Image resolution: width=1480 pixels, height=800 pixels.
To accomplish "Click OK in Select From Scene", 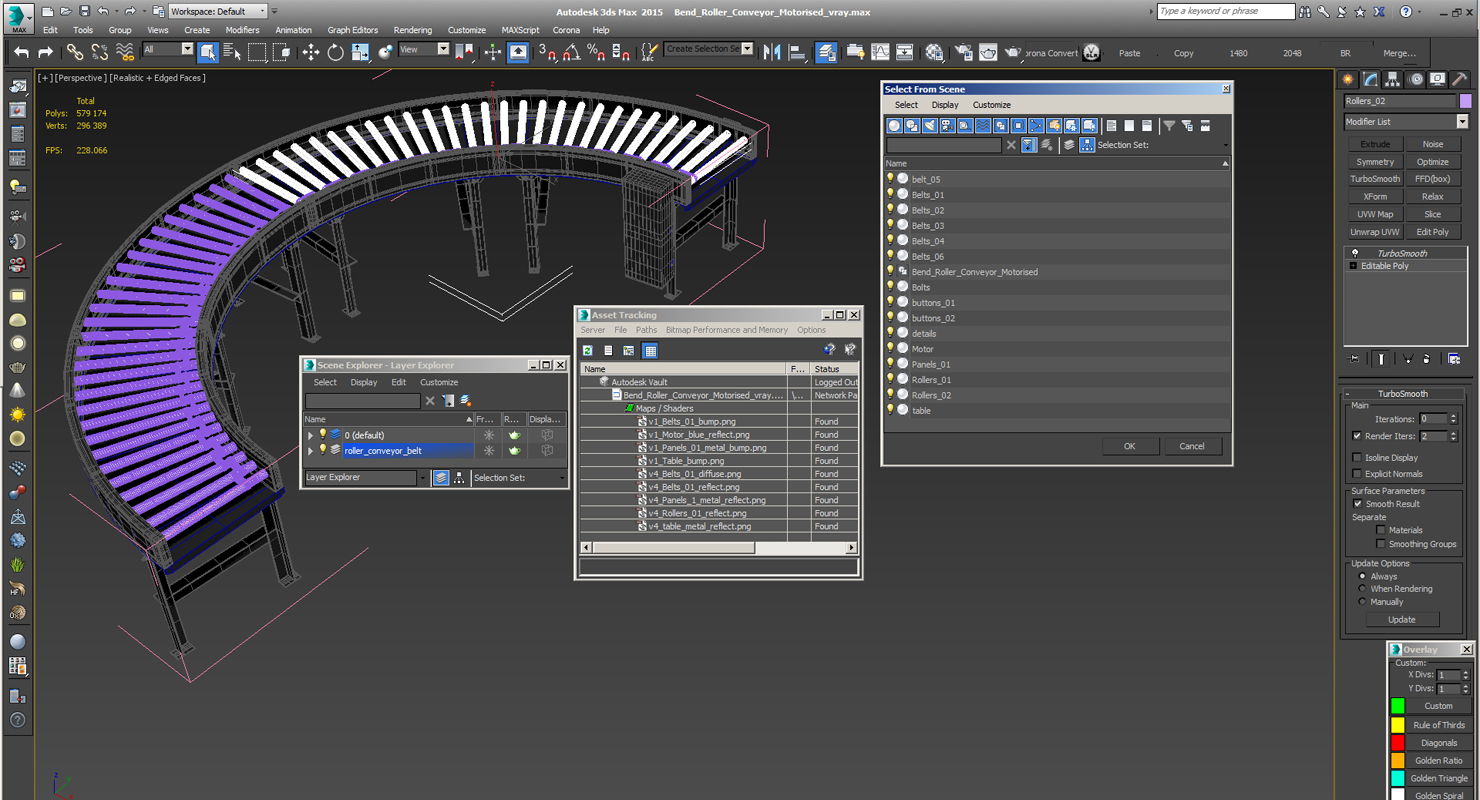I will [1129, 446].
